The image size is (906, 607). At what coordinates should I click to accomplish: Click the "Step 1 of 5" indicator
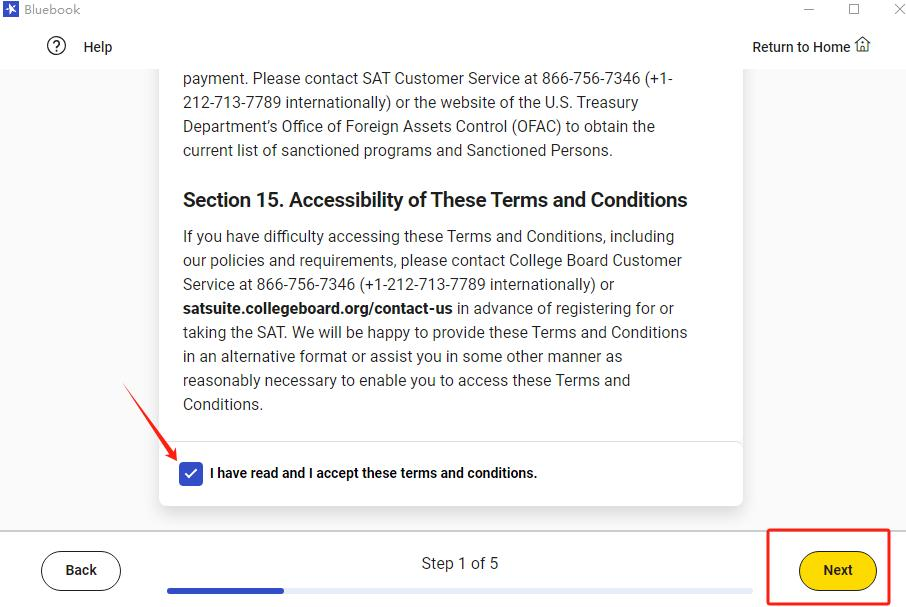(460, 564)
